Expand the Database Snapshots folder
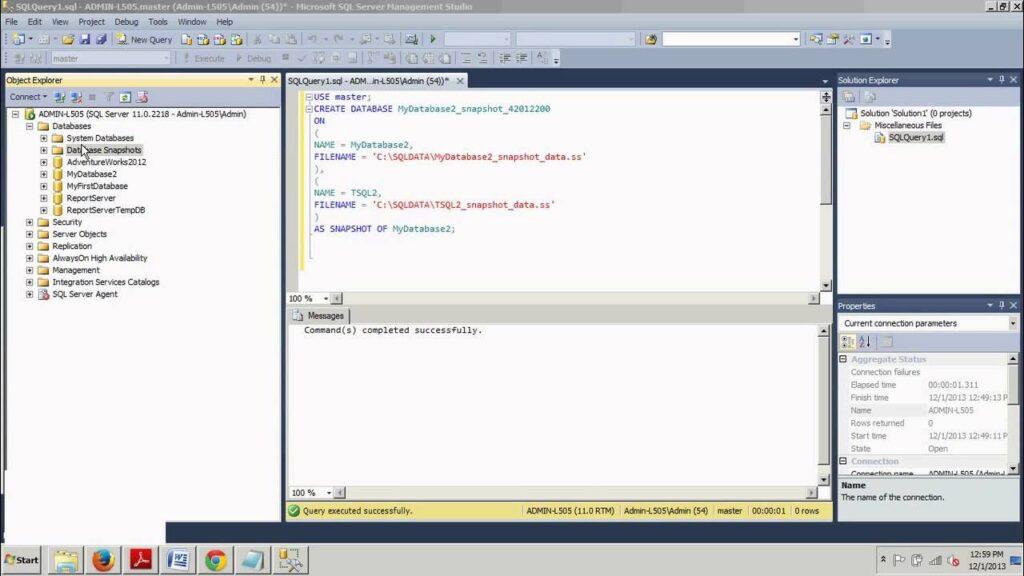 tap(44, 150)
